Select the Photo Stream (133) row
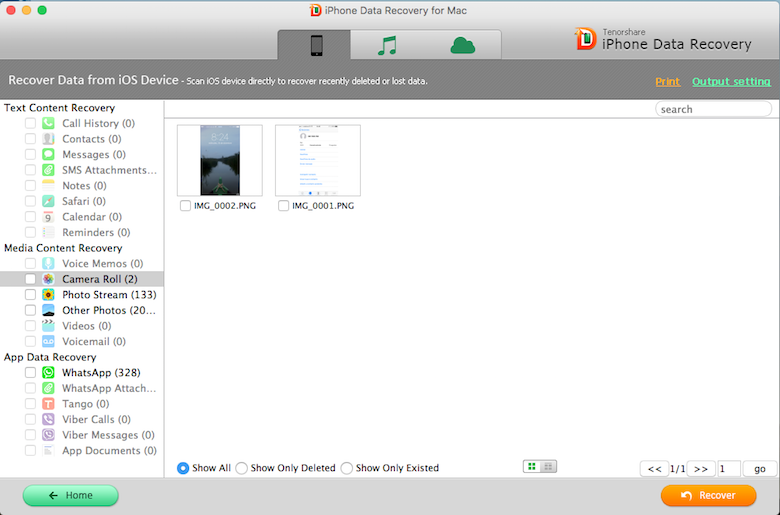The width and height of the screenshot is (780, 515). click(82, 295)
